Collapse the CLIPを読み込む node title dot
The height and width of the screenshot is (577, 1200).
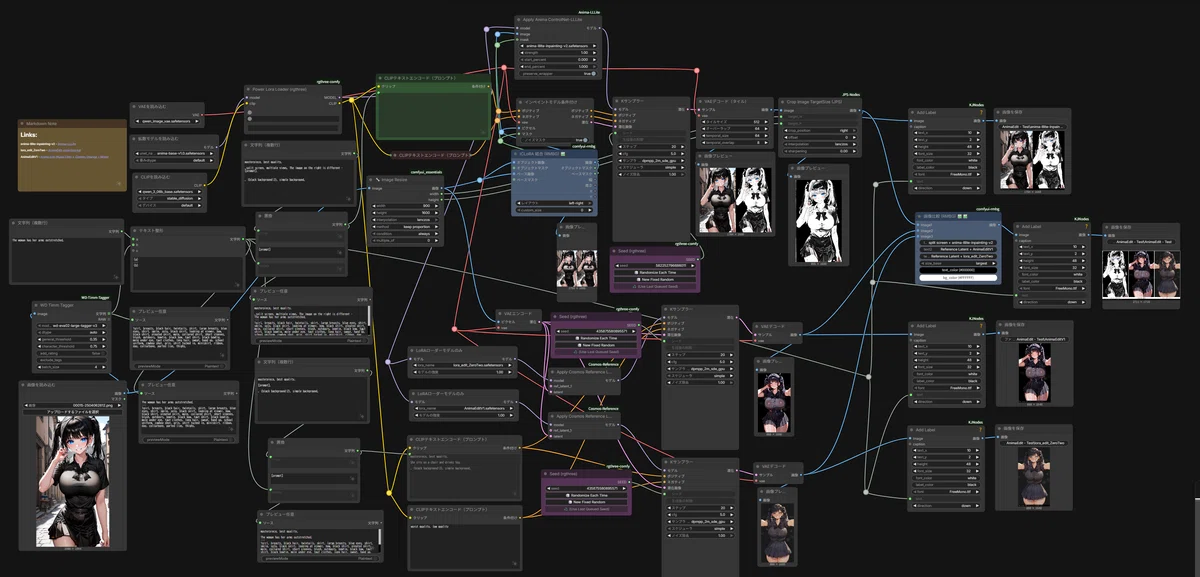(136, 176)
